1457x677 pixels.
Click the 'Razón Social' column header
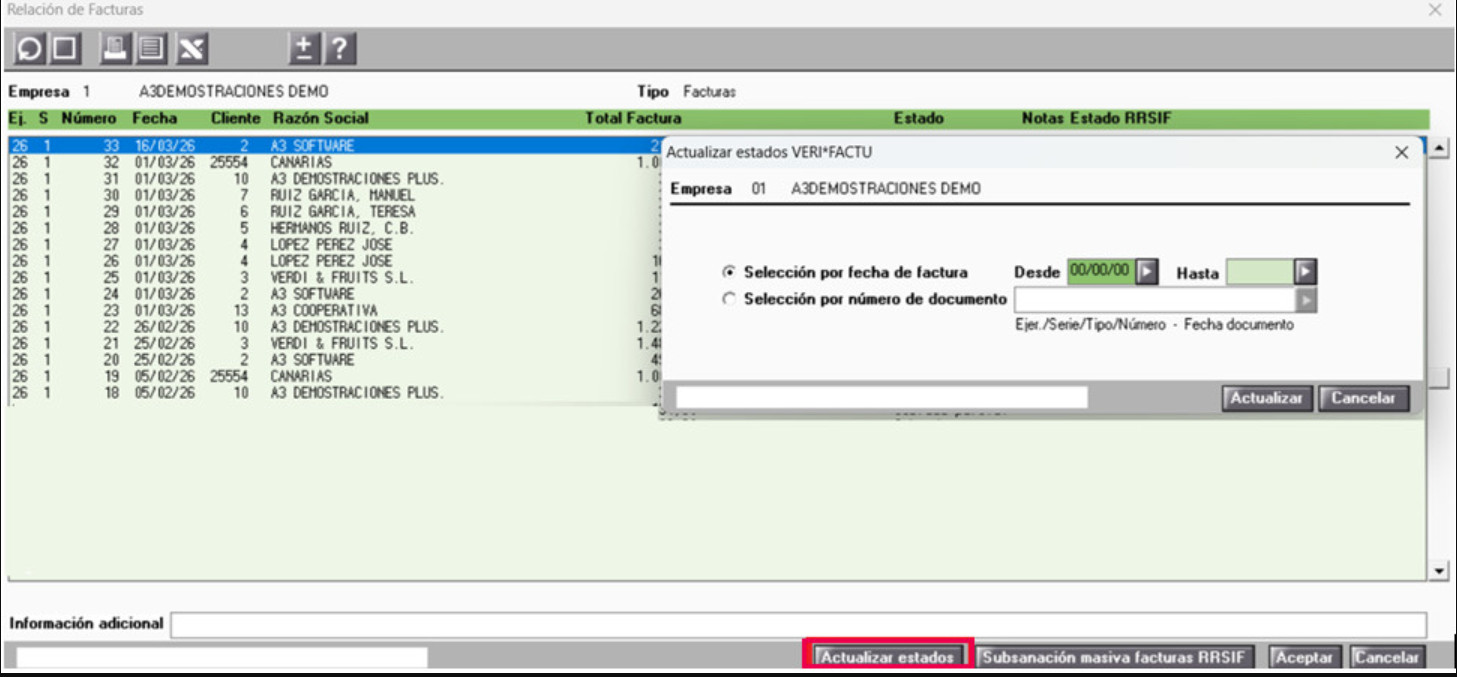click(320, 118)
